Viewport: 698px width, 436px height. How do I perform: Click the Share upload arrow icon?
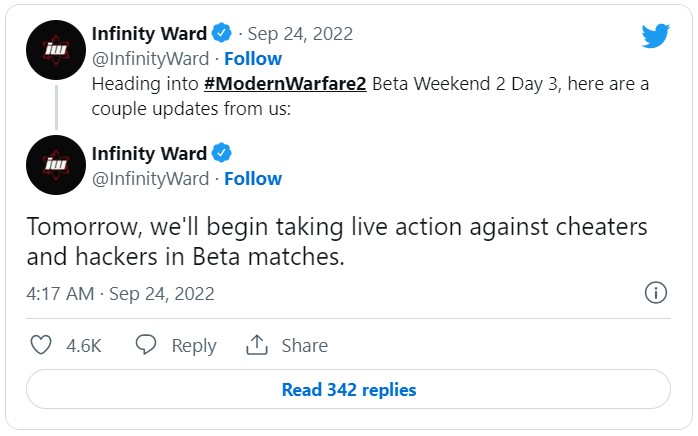257,345
